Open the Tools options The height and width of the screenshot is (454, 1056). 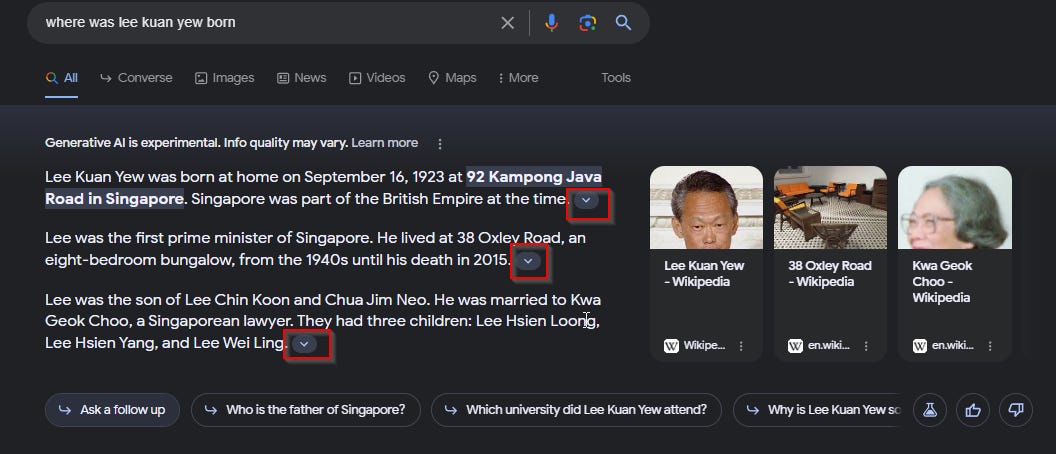[x=616, y=78]
